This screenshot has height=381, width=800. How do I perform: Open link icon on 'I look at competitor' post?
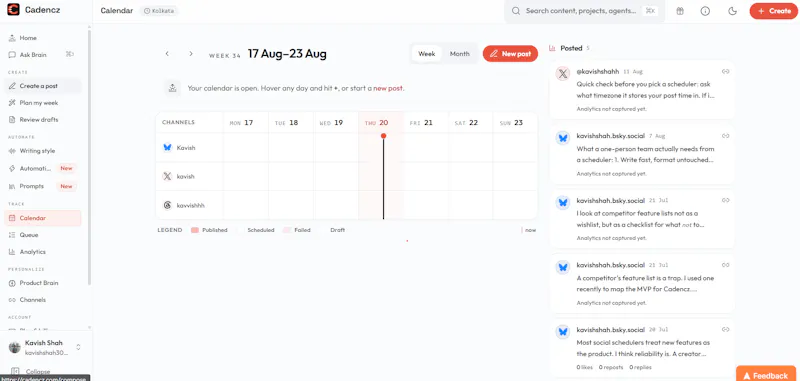click(726, 200)
